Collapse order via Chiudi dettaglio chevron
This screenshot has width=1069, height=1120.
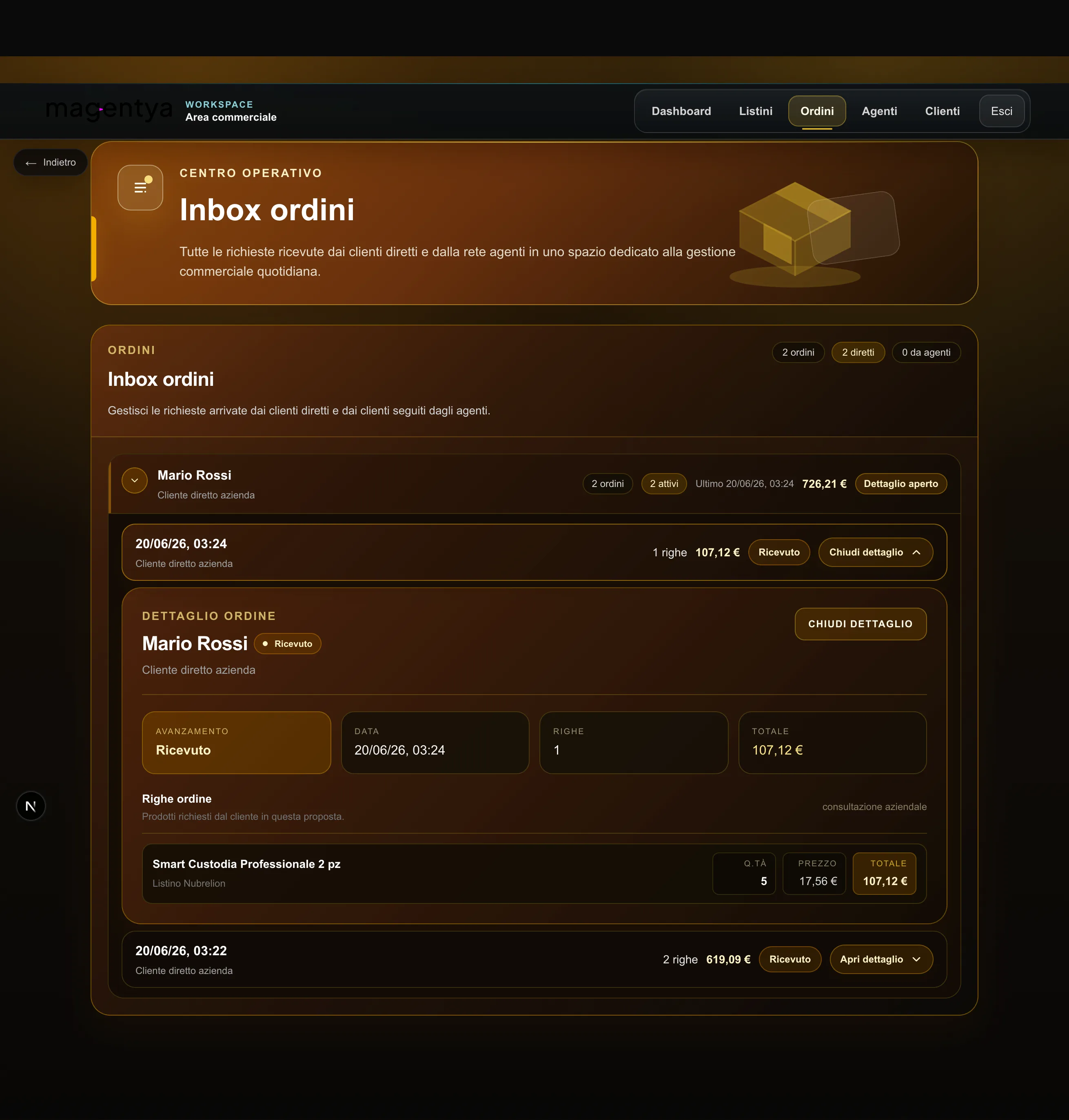click(876, 552)
